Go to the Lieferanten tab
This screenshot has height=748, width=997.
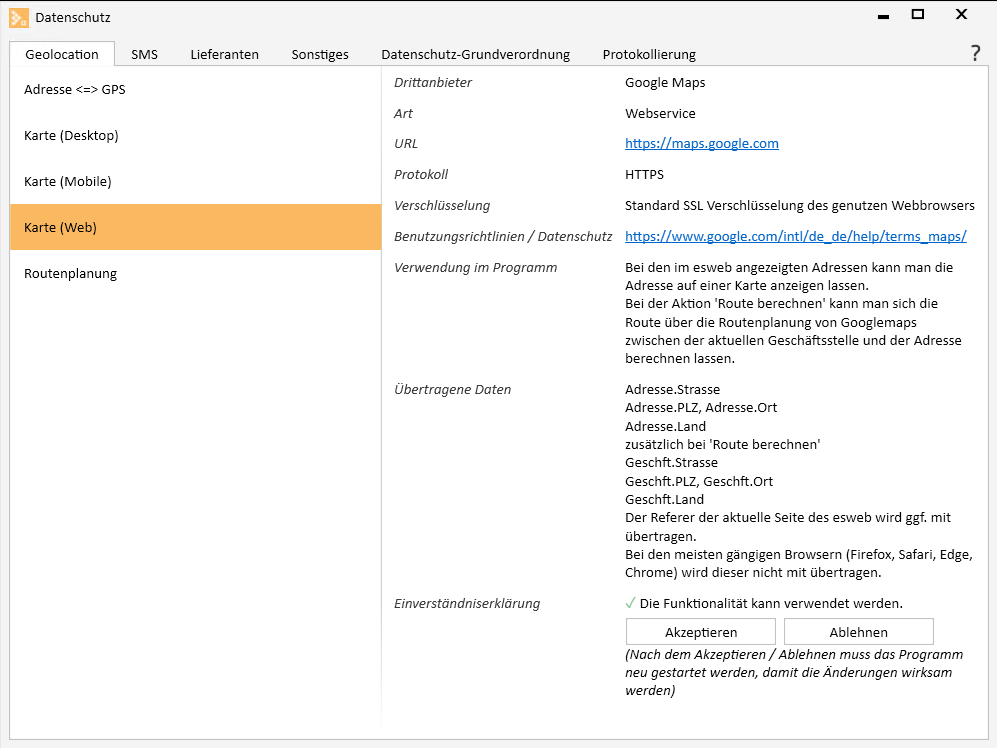click(225, 54)
